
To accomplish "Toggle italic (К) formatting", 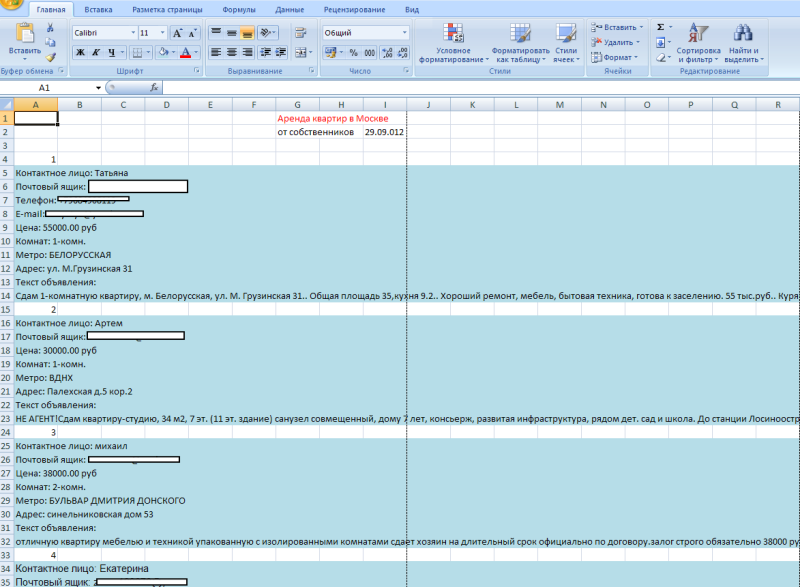I will pos(95,52).
